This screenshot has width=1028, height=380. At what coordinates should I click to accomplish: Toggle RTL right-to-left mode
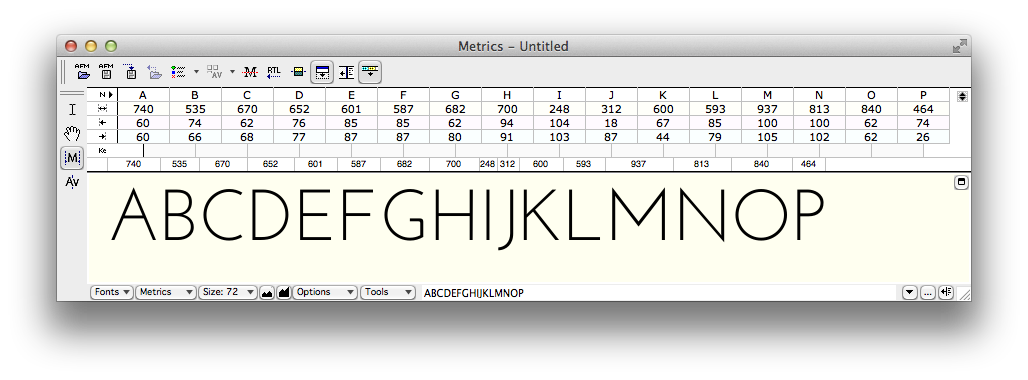tap(274, 71)
